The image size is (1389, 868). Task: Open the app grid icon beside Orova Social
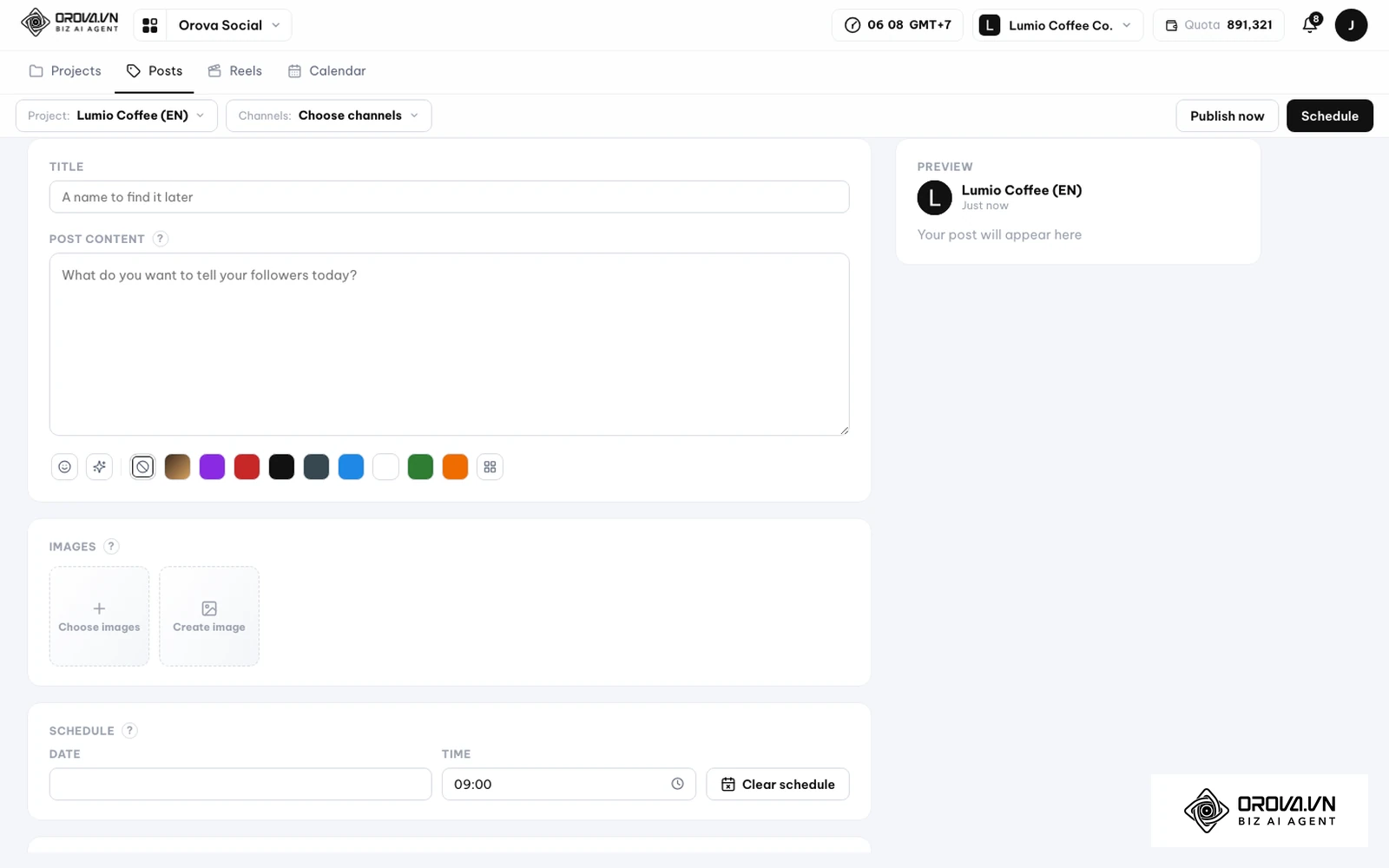pos(150,25)
